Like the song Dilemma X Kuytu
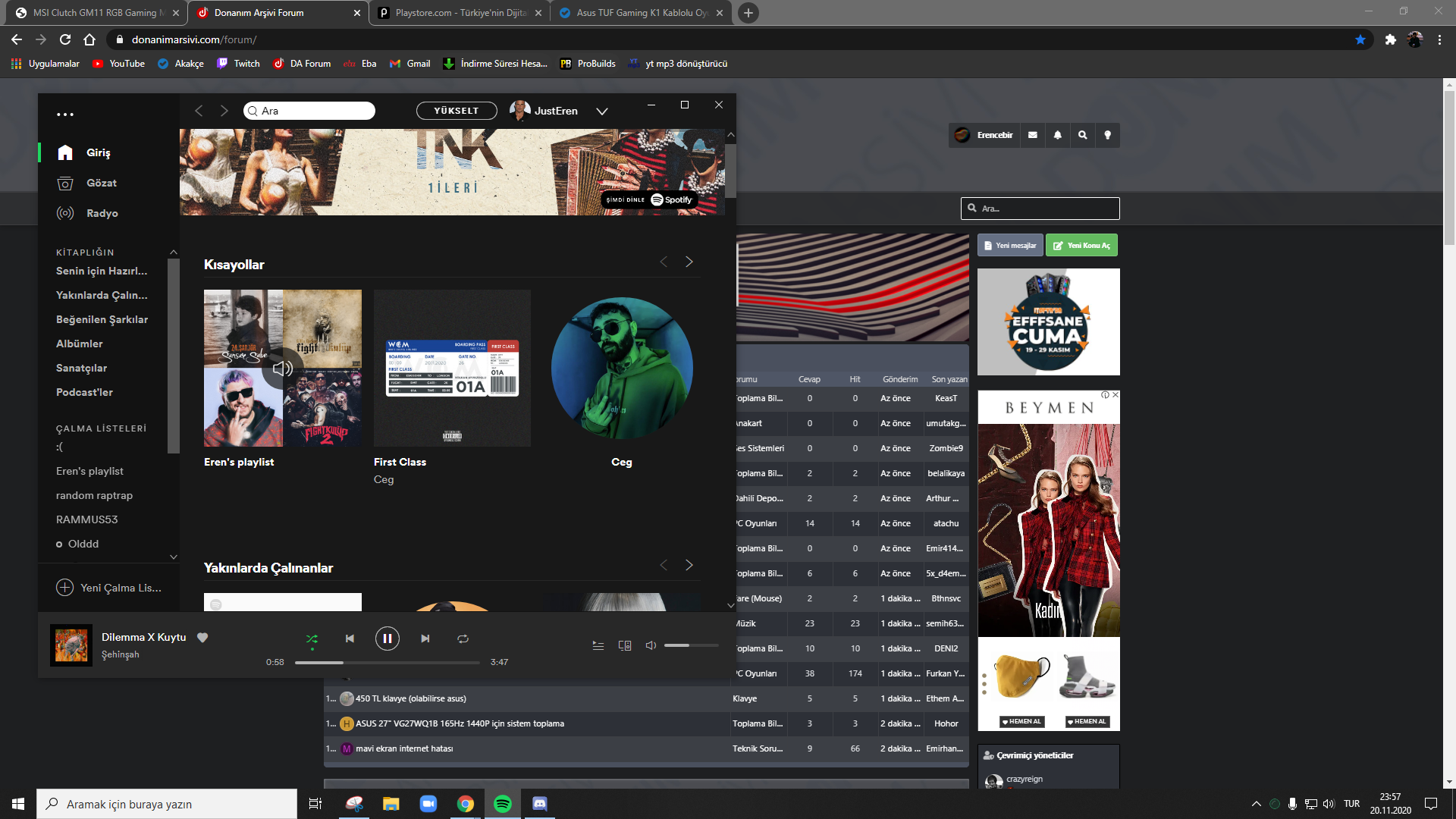This screenshot has width=1456, height=819. pyautogui.click(x=202, y=637)
